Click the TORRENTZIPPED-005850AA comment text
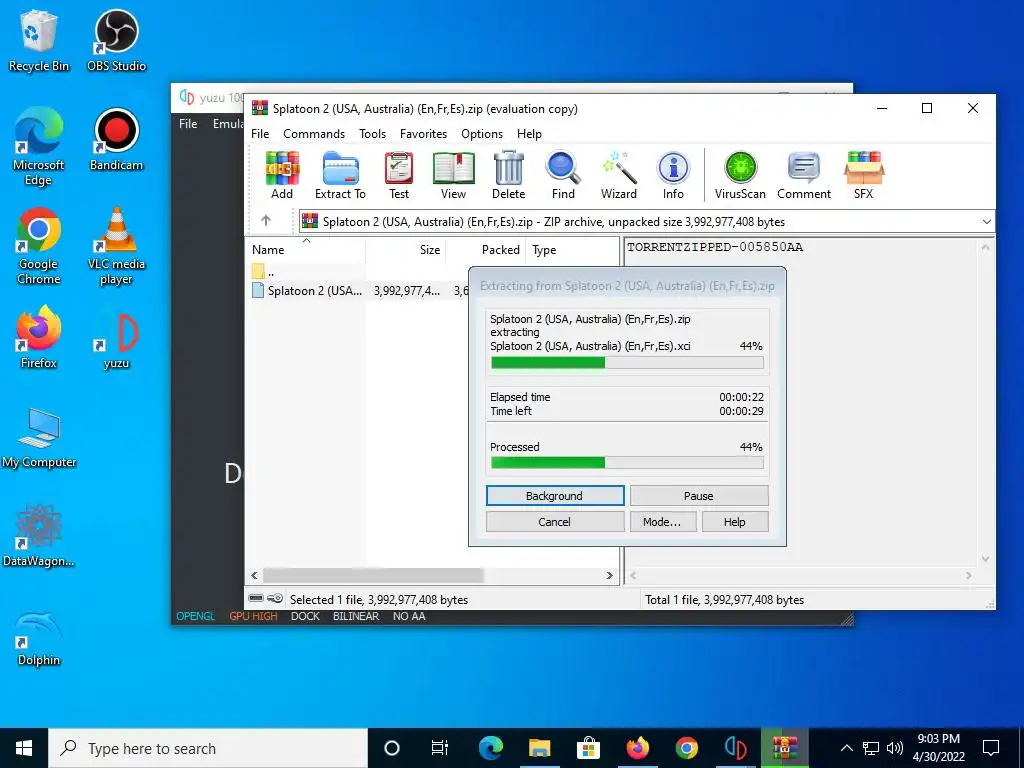The image size is (1024, 768). (715, 247)
